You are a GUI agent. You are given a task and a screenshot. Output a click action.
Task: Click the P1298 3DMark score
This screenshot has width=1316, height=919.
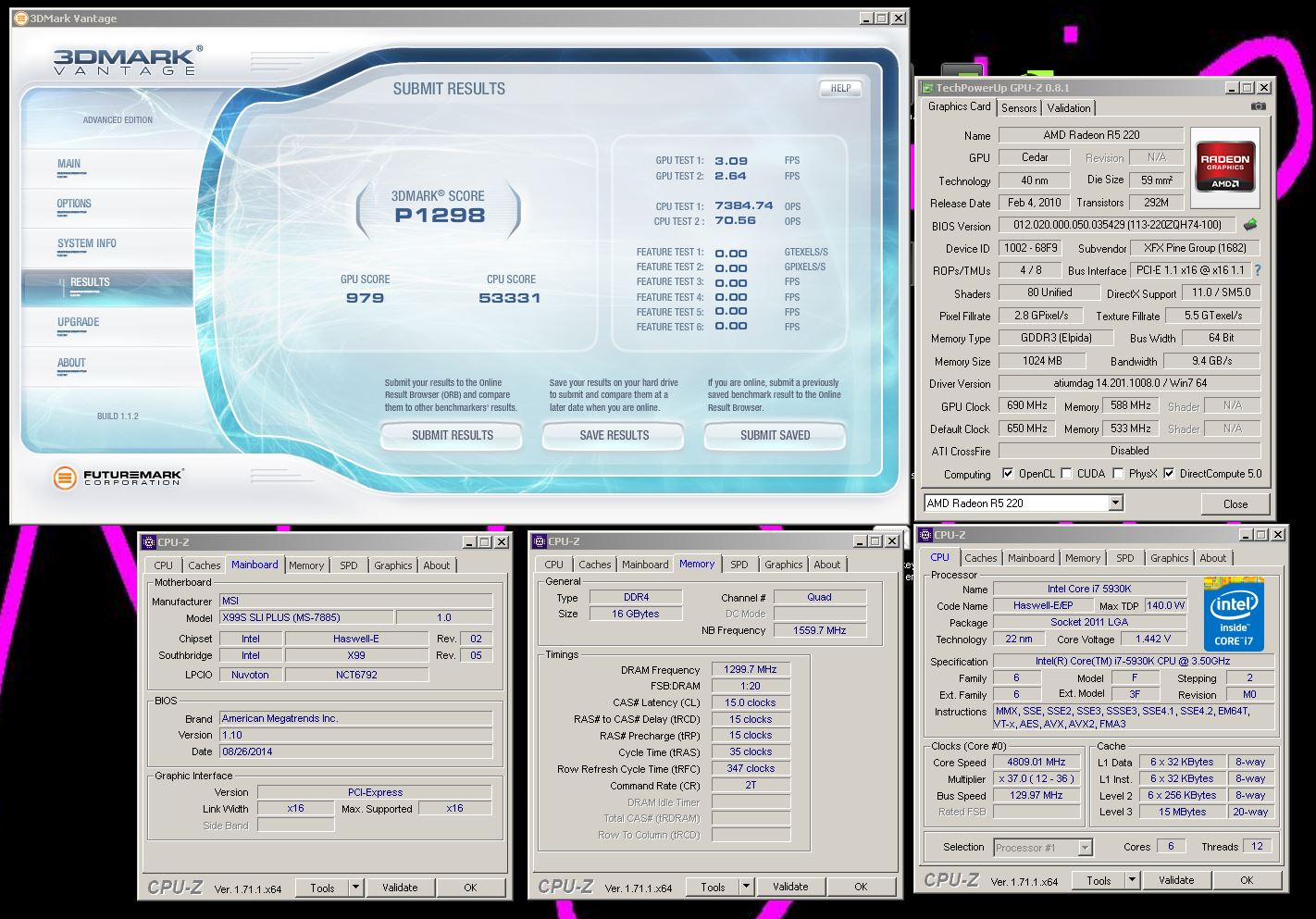440,216
